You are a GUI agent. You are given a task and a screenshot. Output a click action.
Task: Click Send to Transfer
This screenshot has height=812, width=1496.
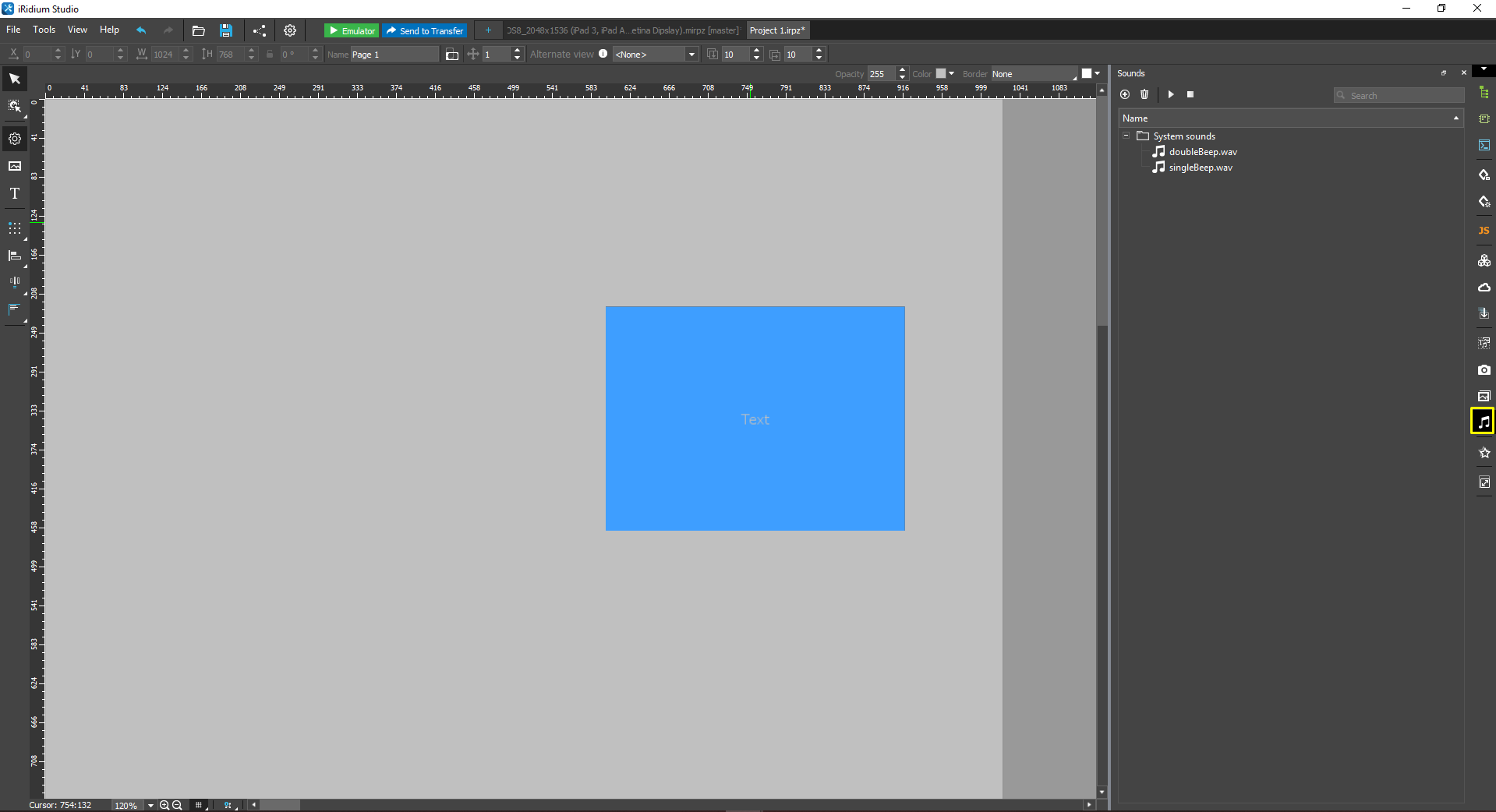click(424, 30)
